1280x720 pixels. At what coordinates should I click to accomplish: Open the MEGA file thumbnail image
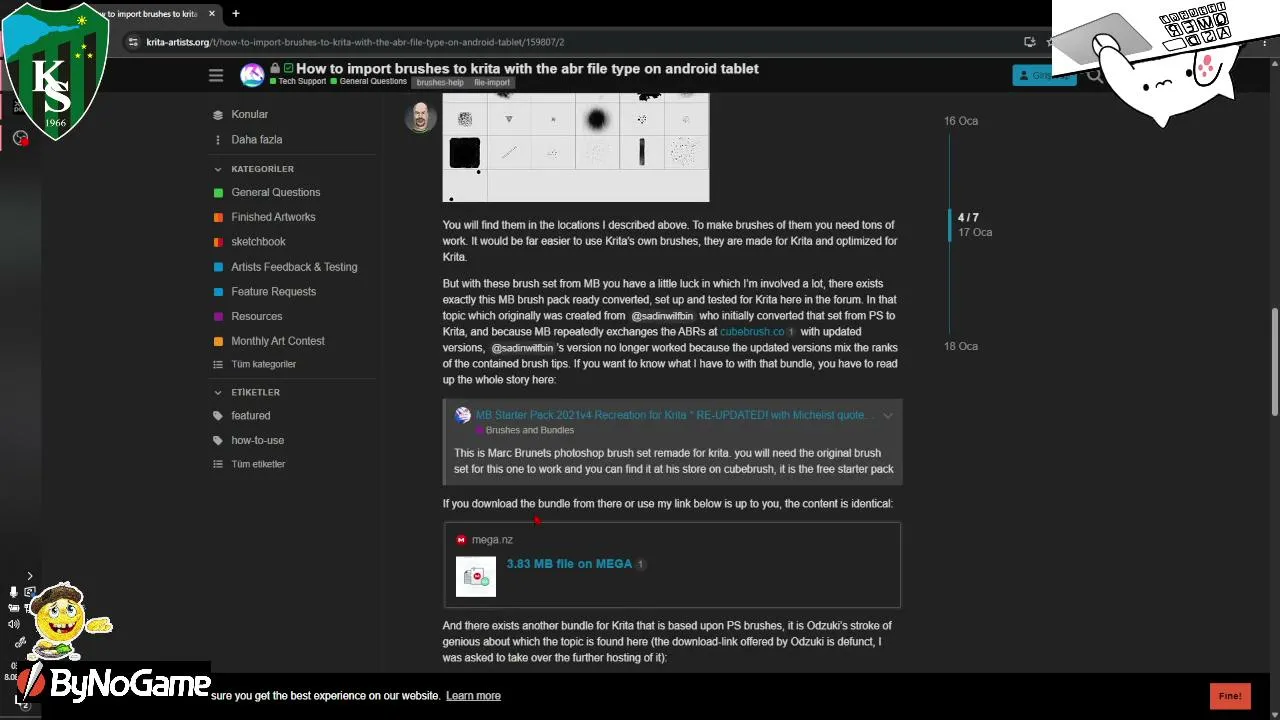[476, 577]
